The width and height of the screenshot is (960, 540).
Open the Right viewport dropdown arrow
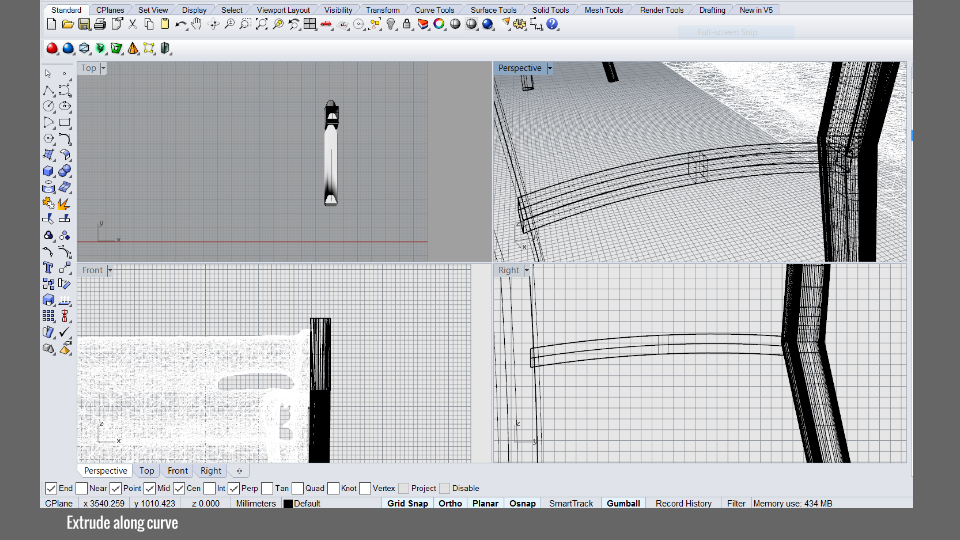pyautogui.click(x=527, y=270)
